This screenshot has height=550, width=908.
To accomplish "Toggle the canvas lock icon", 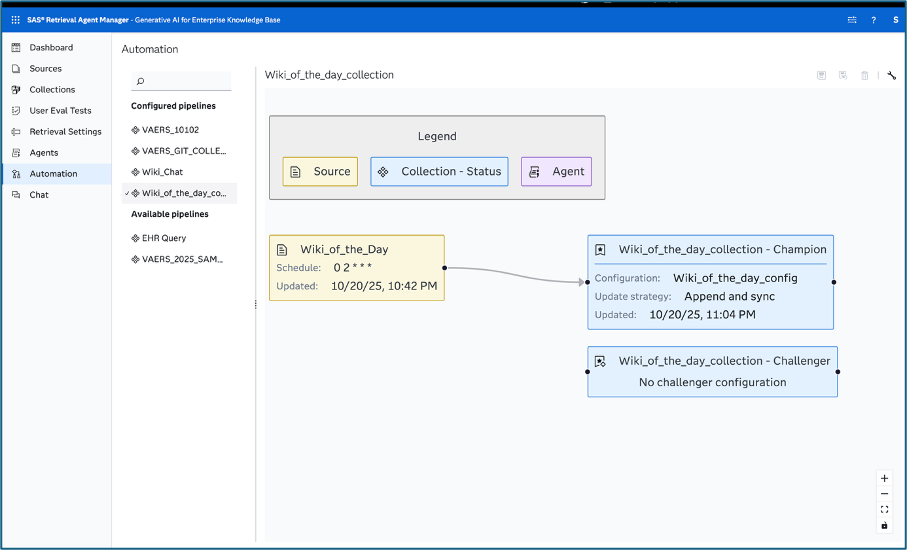I will pos(884,525).
